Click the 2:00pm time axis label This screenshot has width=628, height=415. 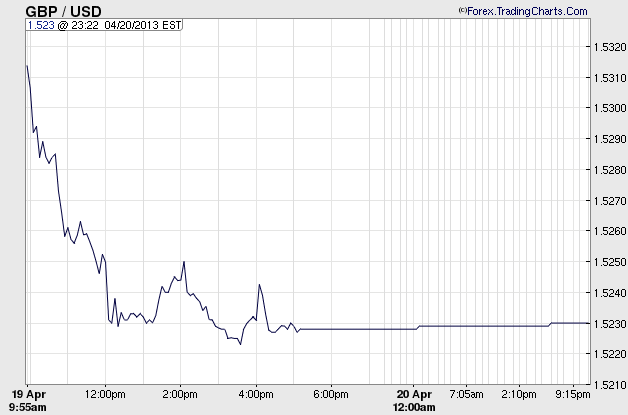(x=180, y=395)
